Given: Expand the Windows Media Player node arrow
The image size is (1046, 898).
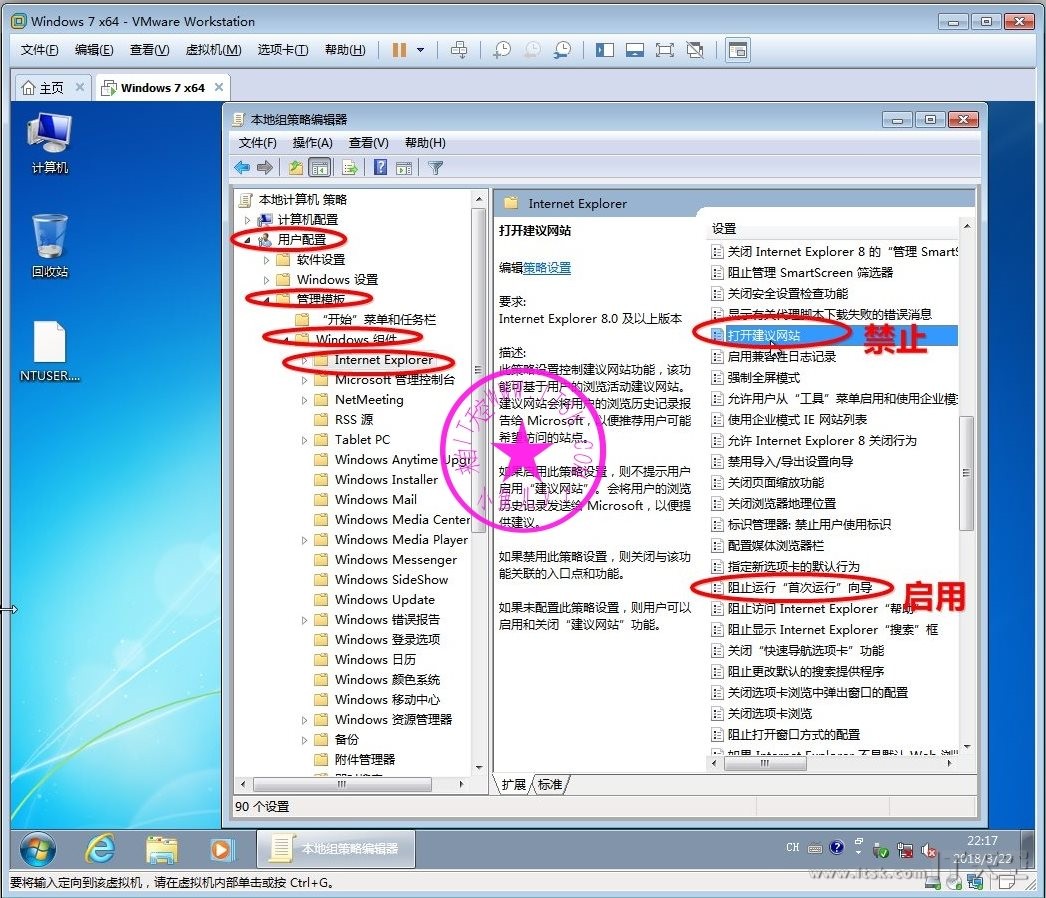Looking at the screenshot, I should tap(305, 540).
